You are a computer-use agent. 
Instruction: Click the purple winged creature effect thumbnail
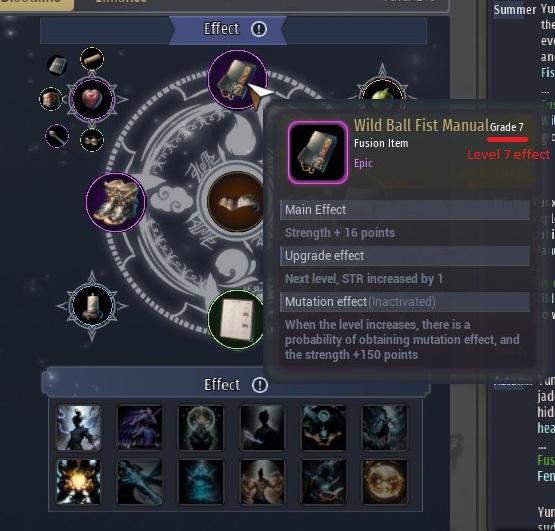click(x=139, y=428)
